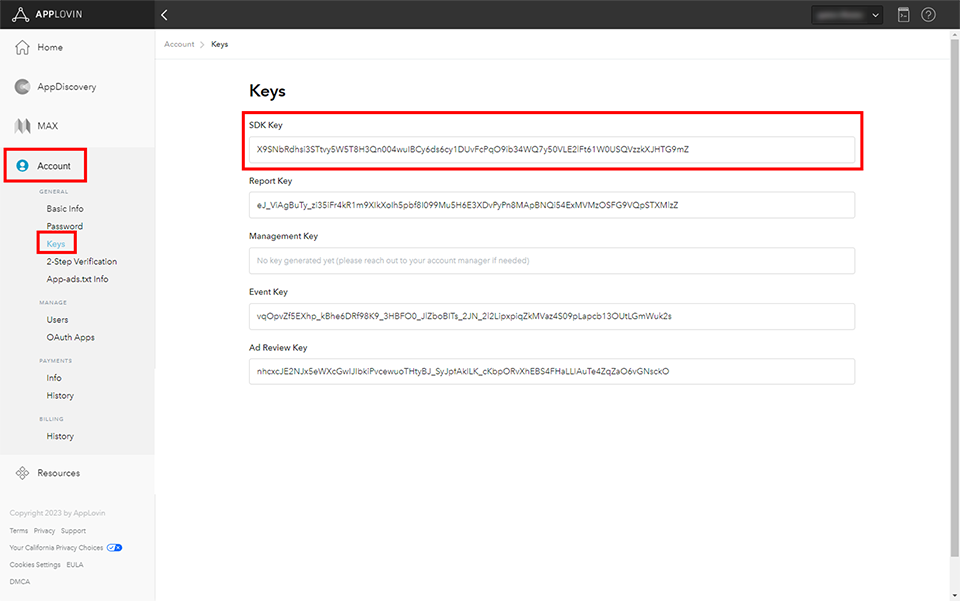Click the California privacy choices badge icon
Viewport: 960px width, 601px height.
click(114, 548)
